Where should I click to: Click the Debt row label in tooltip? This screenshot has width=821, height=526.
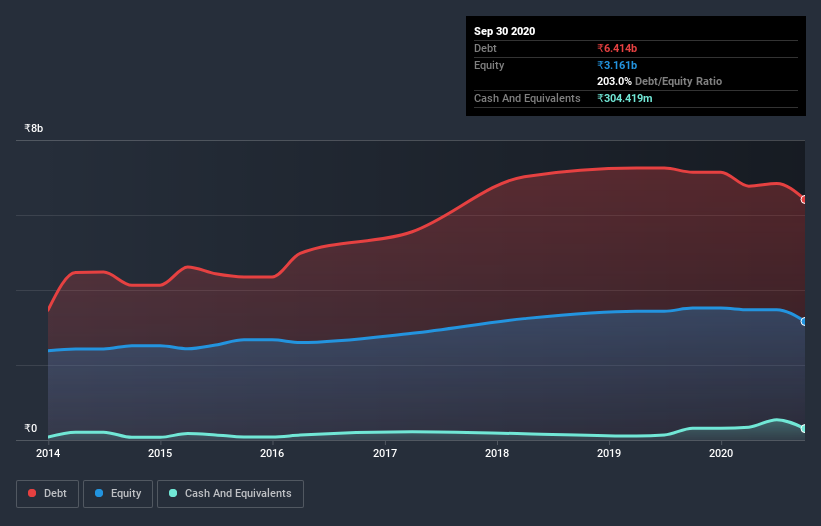click(x=485, y=48)
